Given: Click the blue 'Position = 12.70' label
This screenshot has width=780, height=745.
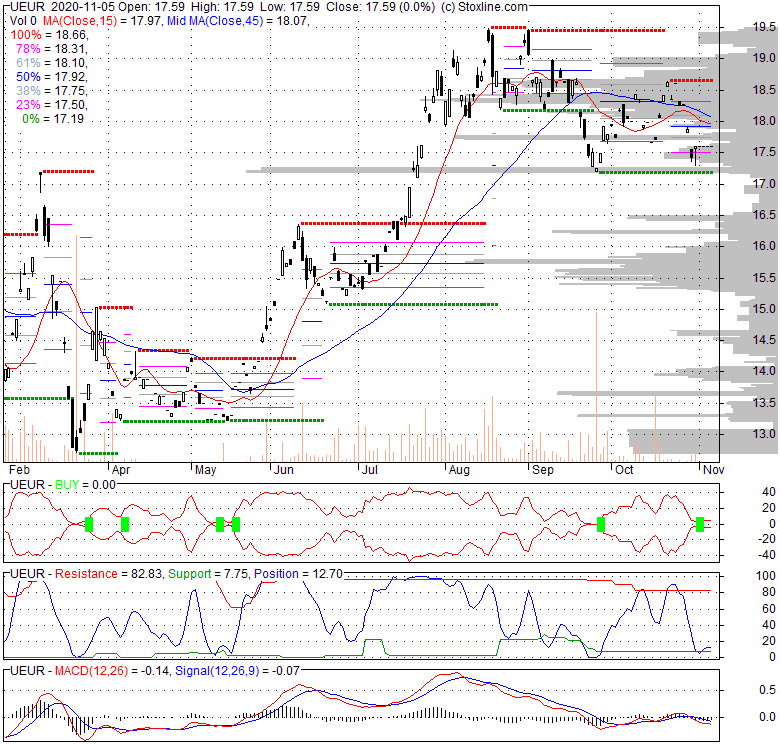Looking at the screenshot, I should (298, 574).
